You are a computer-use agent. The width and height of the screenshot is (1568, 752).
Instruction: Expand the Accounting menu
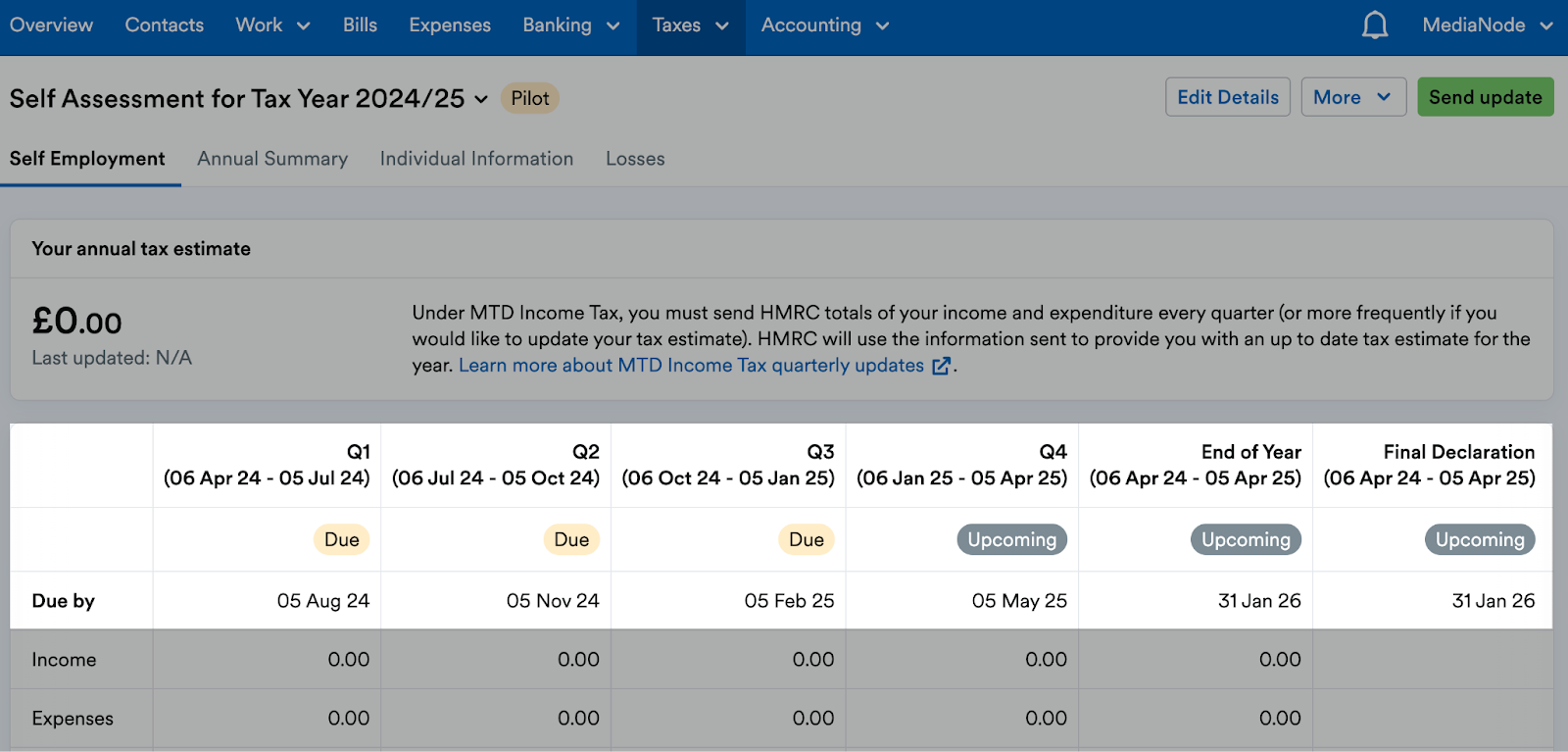pyautogui.click(x=824, y=25)
